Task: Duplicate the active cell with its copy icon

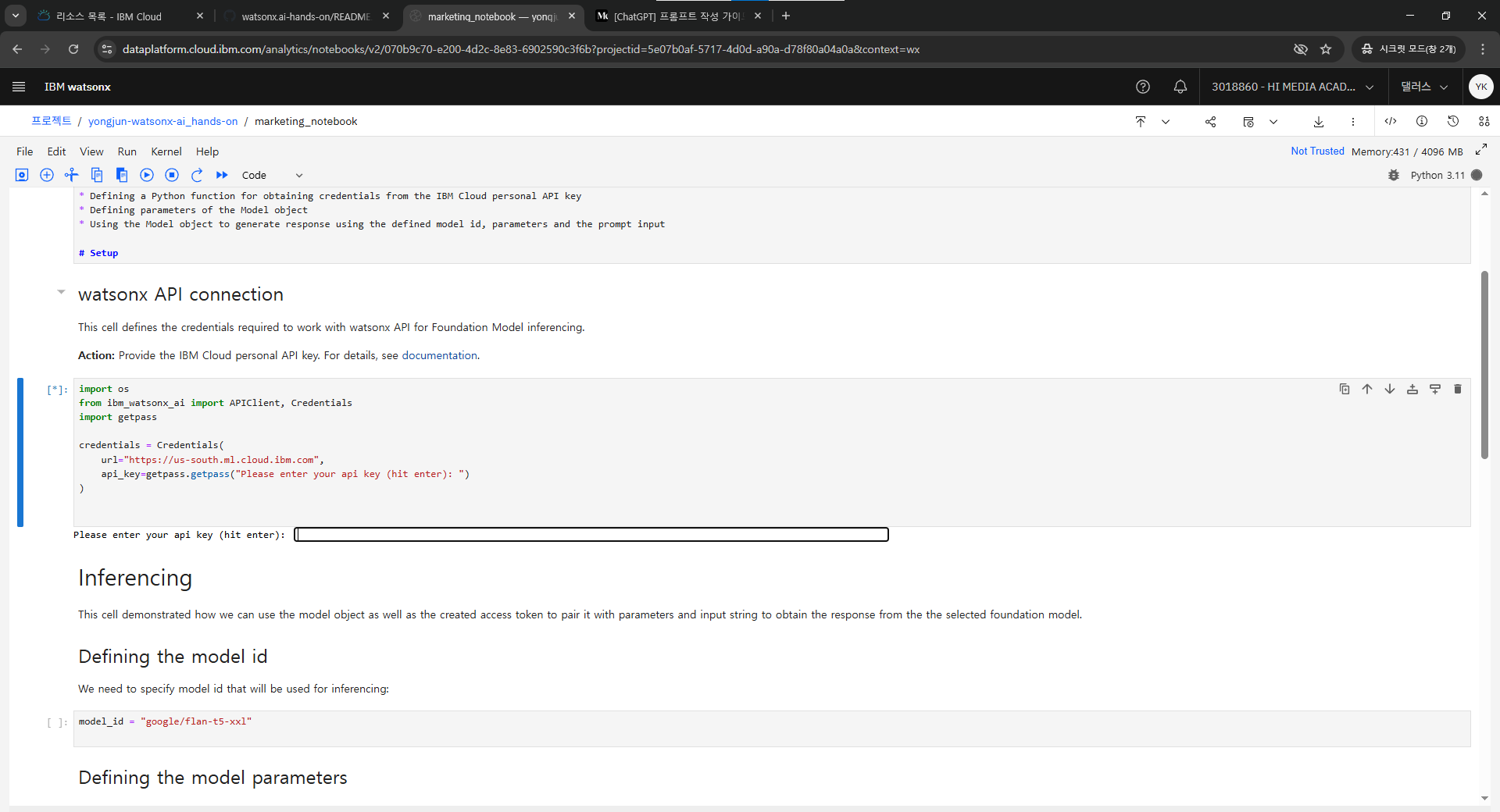Action: point(1345,389)
